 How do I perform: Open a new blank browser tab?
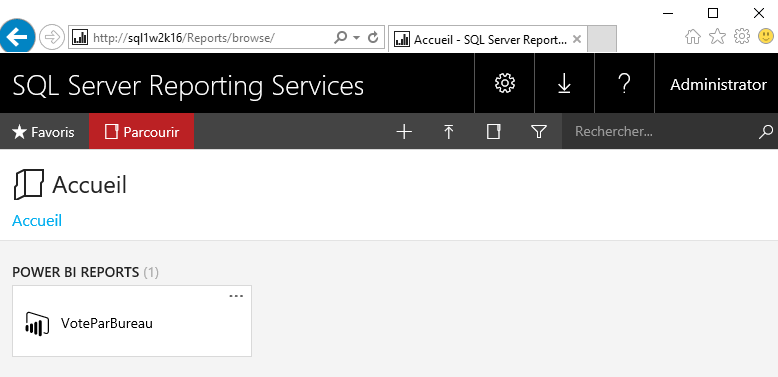602,39
